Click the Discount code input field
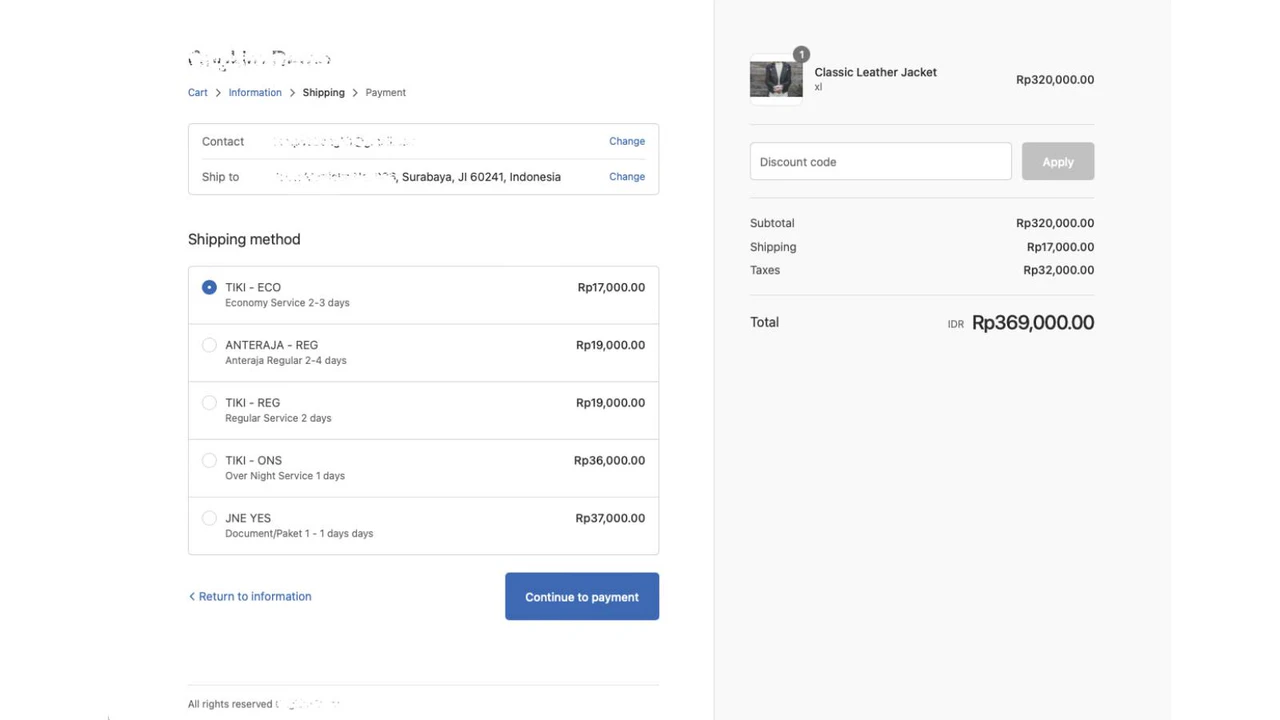This screenshot has width=1280, height=720. point(880,162)
